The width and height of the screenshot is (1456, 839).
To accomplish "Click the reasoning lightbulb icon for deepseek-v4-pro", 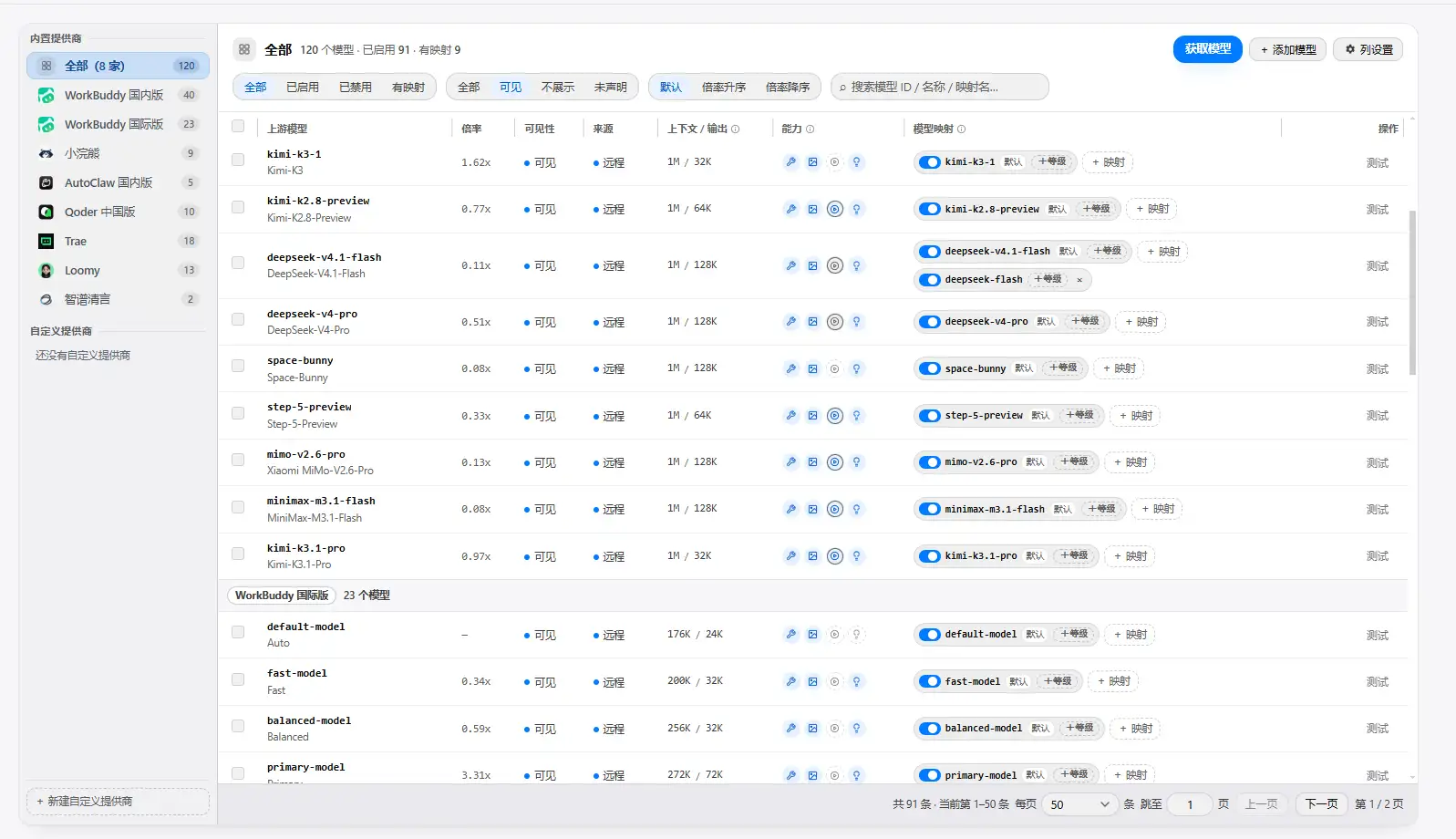I will [856, 322].
